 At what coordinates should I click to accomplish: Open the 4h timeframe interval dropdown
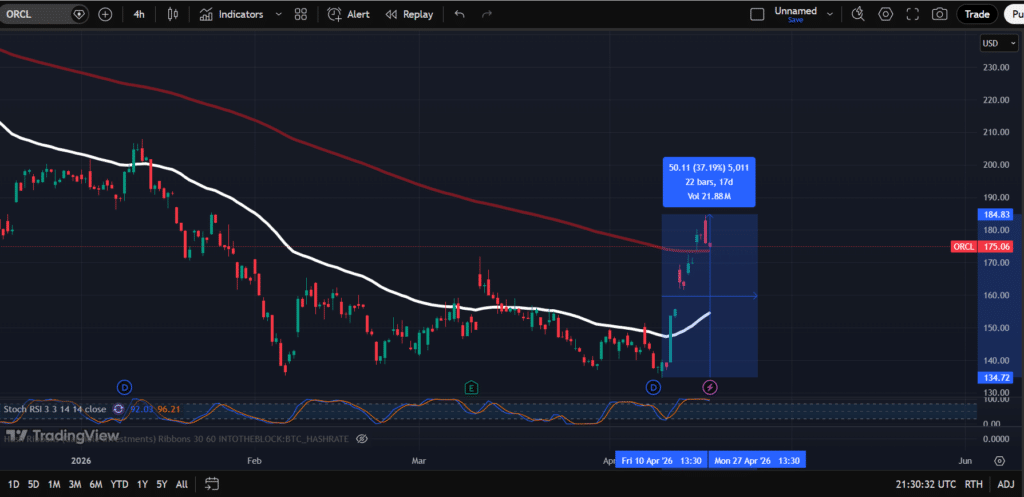[x=140, y=14]
